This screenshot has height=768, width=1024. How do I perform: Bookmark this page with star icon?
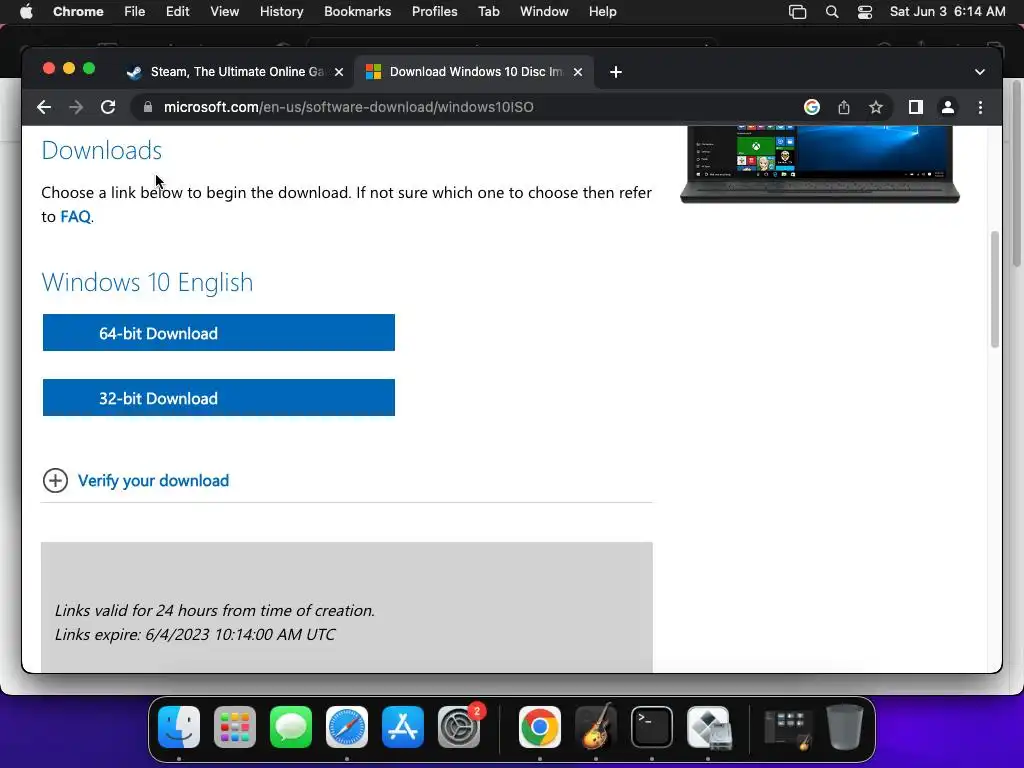tap(876, 107)
